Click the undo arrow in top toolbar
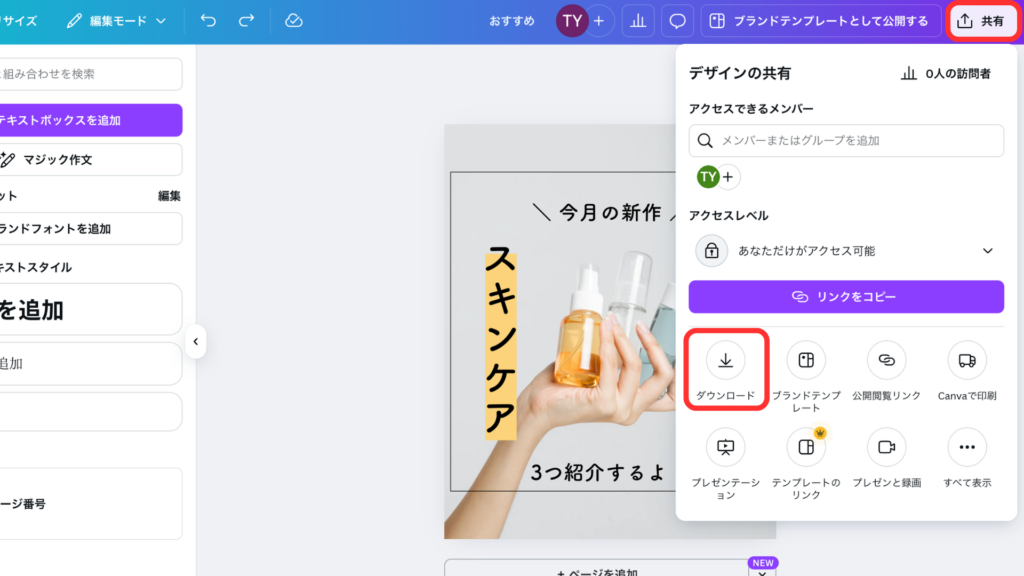This screenshot has height=576, width=1024. point(208,21)
